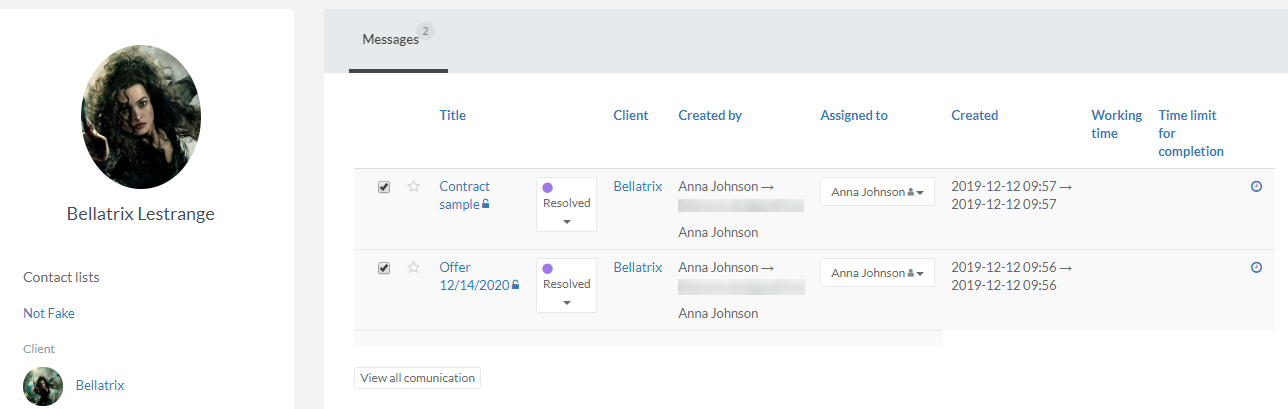Sort messages by the Created column header
Screen dimensions: 1288x409
coord(974,115)
